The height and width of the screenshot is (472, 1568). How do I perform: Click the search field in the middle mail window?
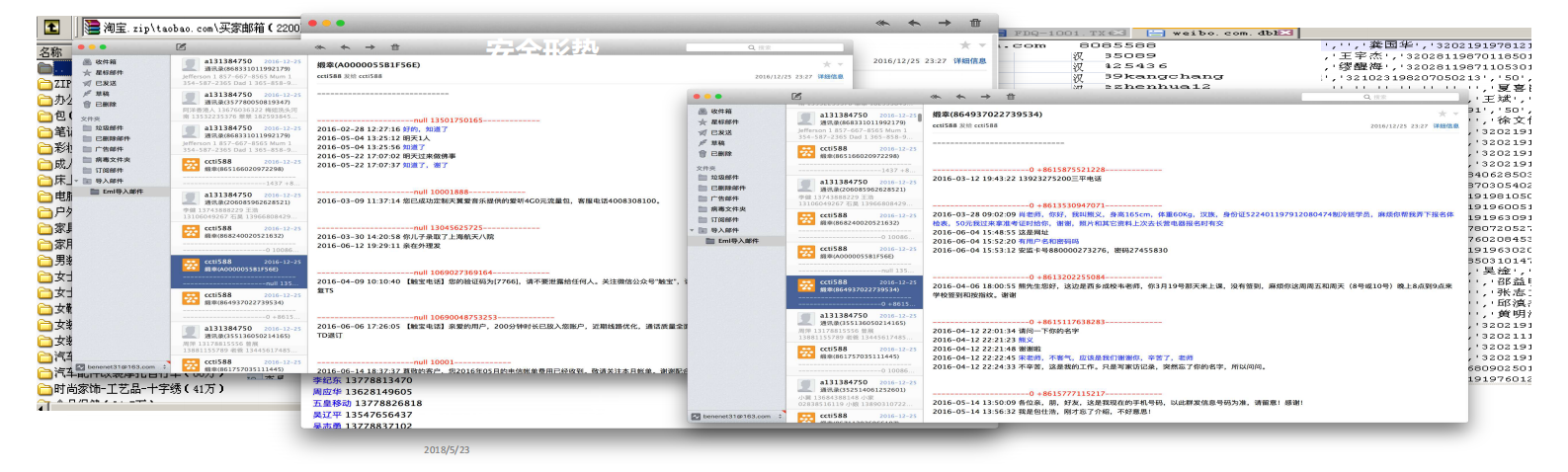coord(766,47)
